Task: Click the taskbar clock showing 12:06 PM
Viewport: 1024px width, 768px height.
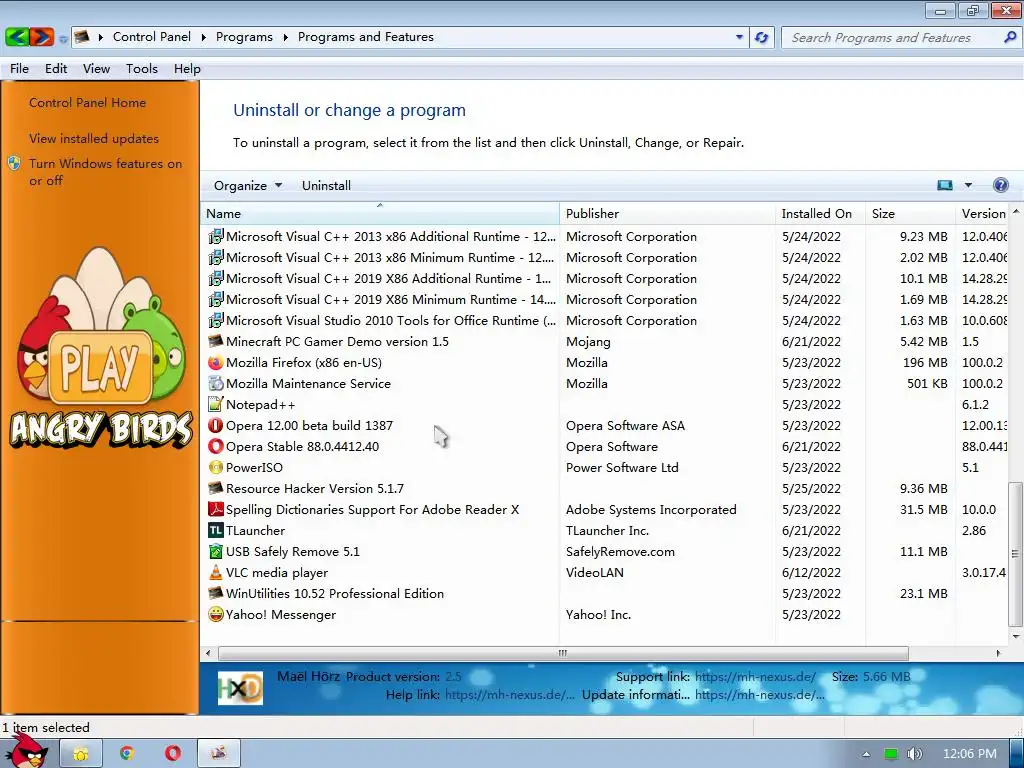Action: point(970,754)
